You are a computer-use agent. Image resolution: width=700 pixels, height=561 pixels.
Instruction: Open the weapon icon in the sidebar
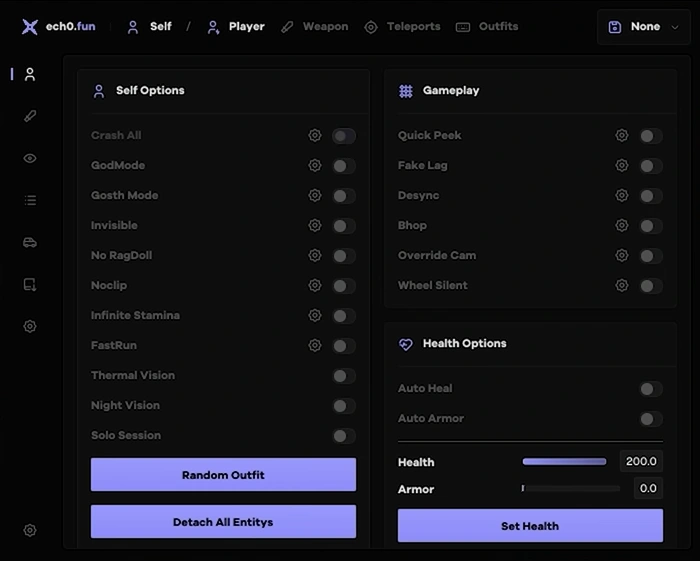pyautogui.click(x=30, y=116)
